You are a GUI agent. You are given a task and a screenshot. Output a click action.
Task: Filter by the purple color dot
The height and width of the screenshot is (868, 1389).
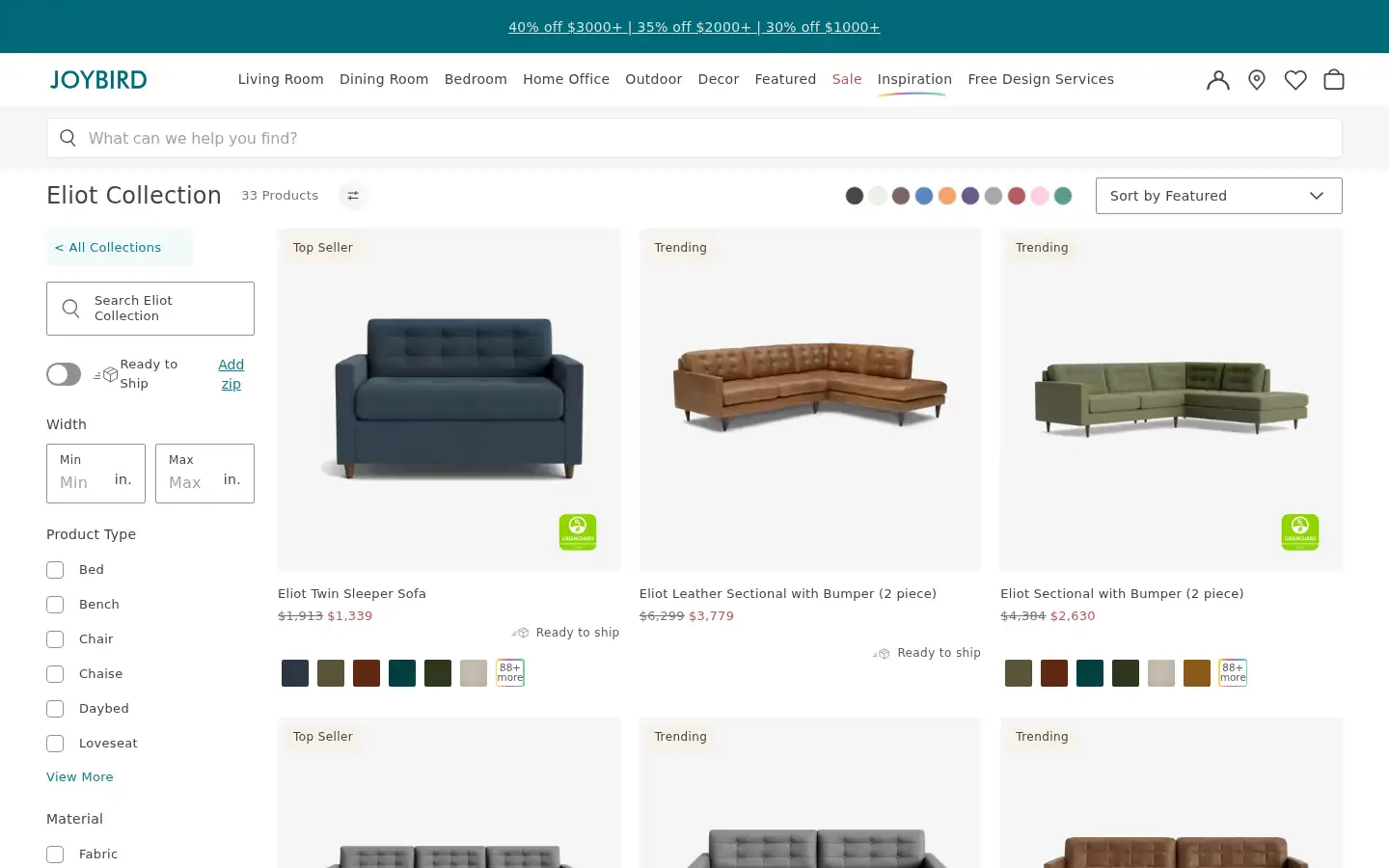970,196
